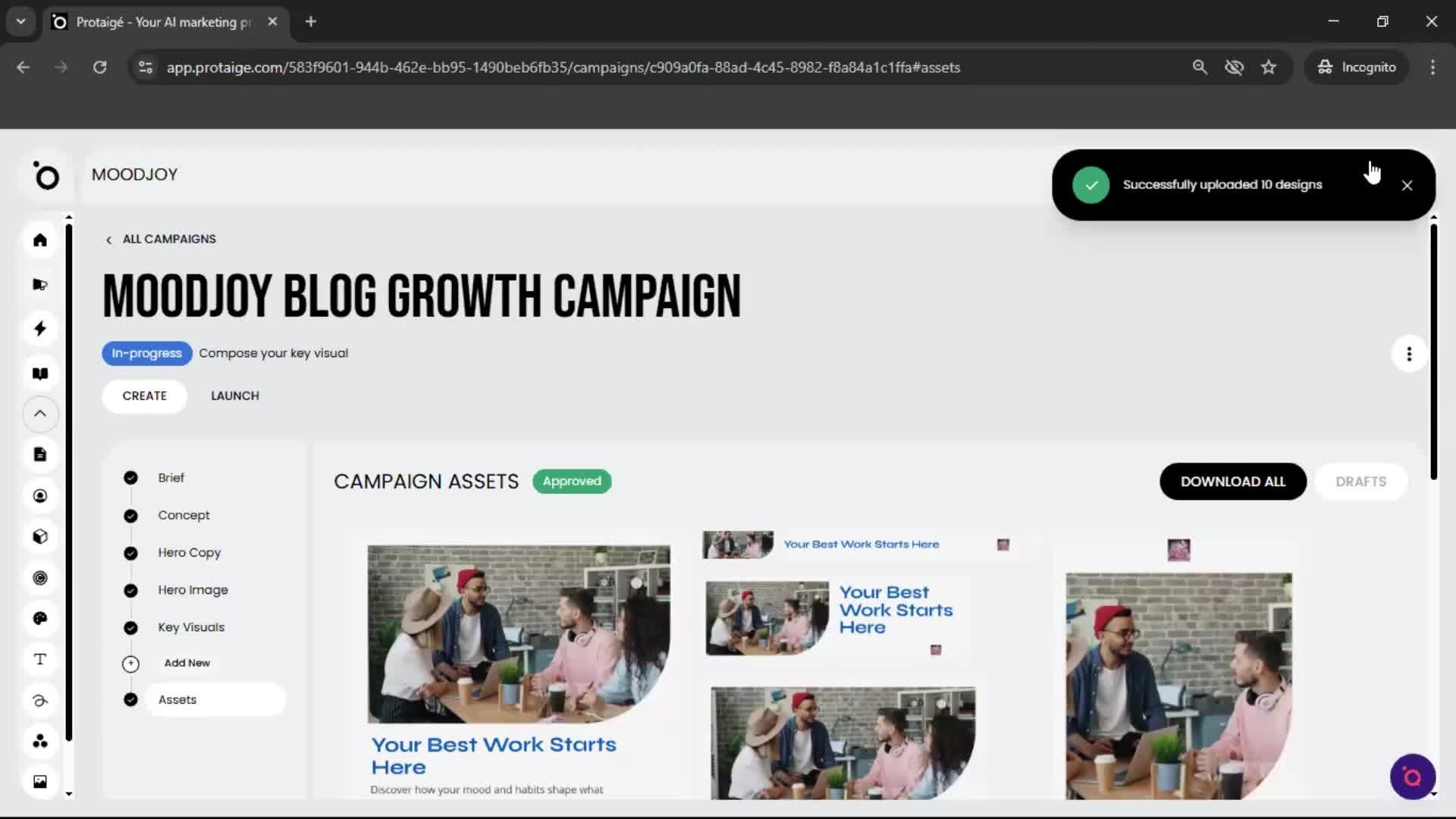Image resolution: width=1456 pixels, height=819 pixels.
Task: Toggle the Hero Copy completion check
Action: (130, 553)
